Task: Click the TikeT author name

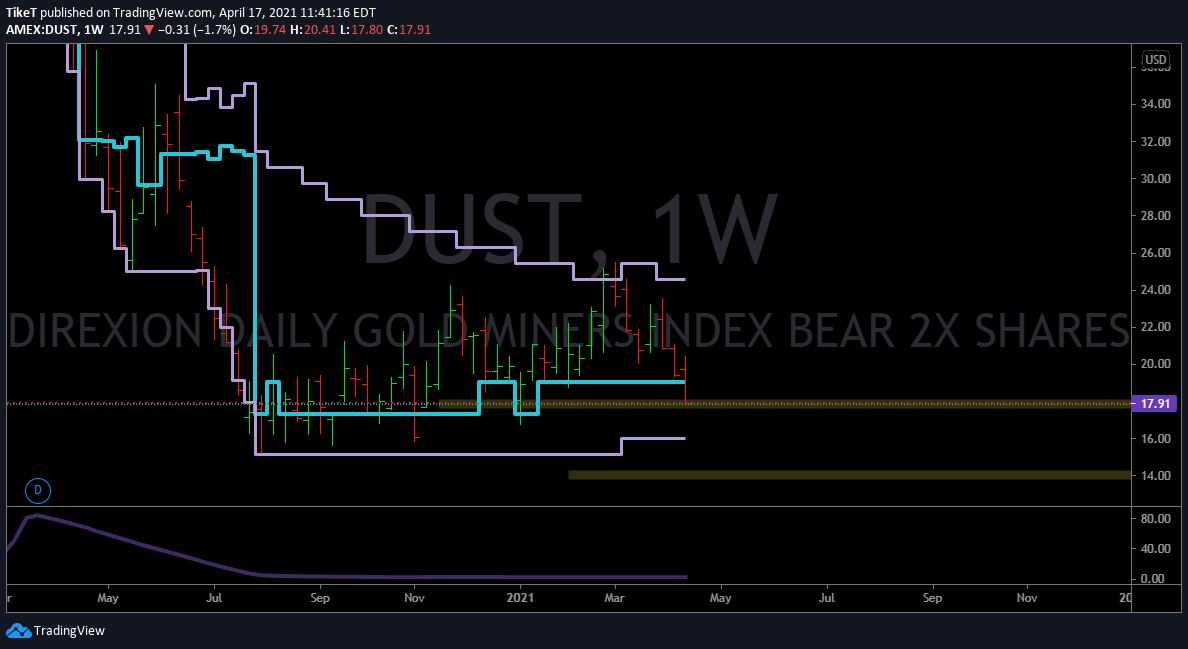Action: 21,12
